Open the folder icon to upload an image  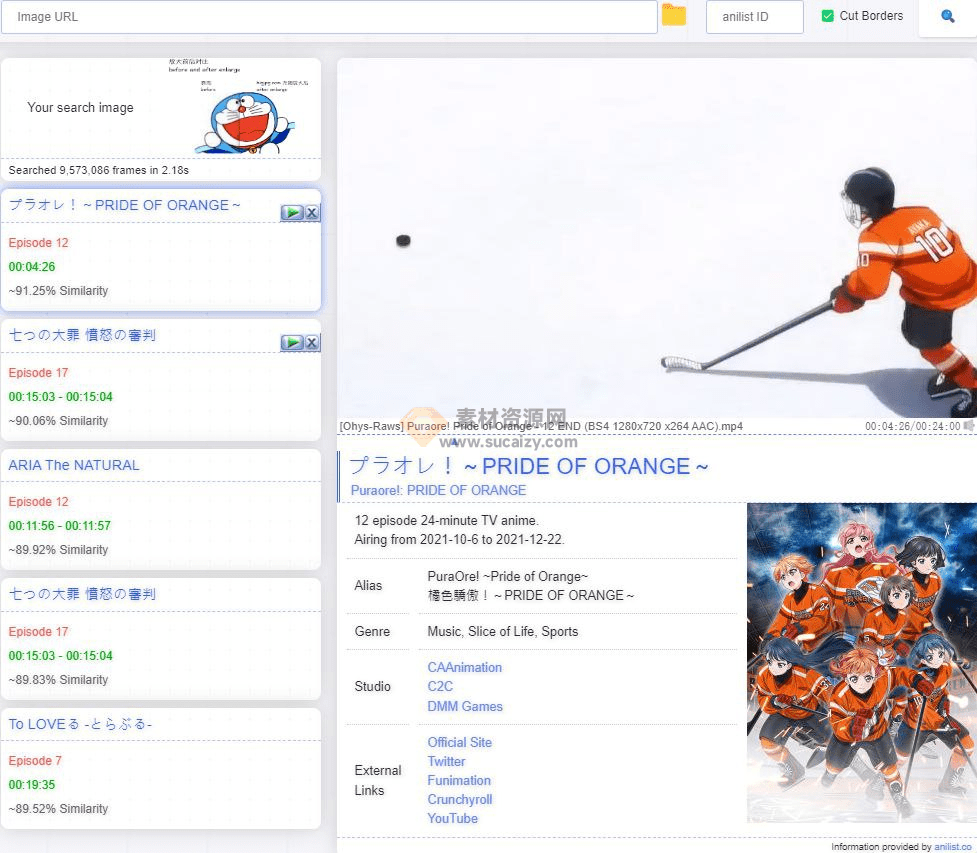pyautogui.click(x=674, y=17)
